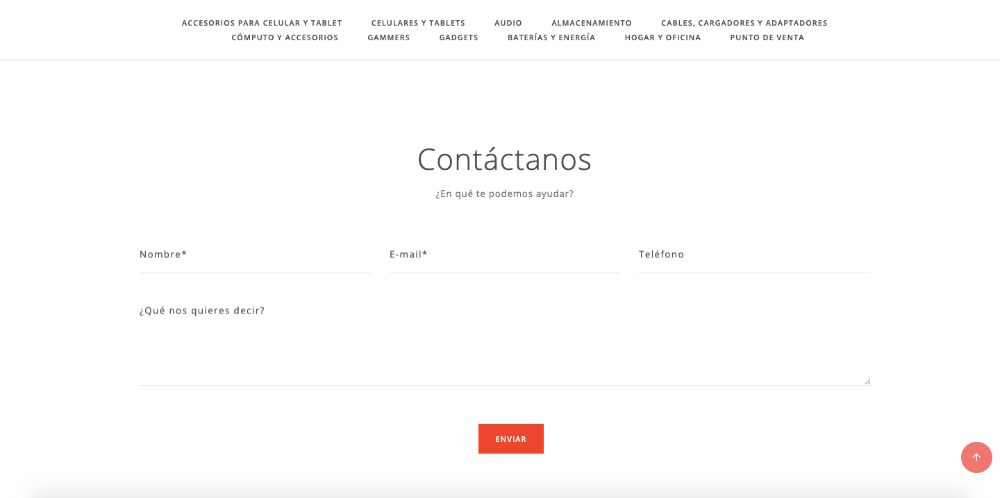Open Accesorios para Celular y Tablet menu

262,23
